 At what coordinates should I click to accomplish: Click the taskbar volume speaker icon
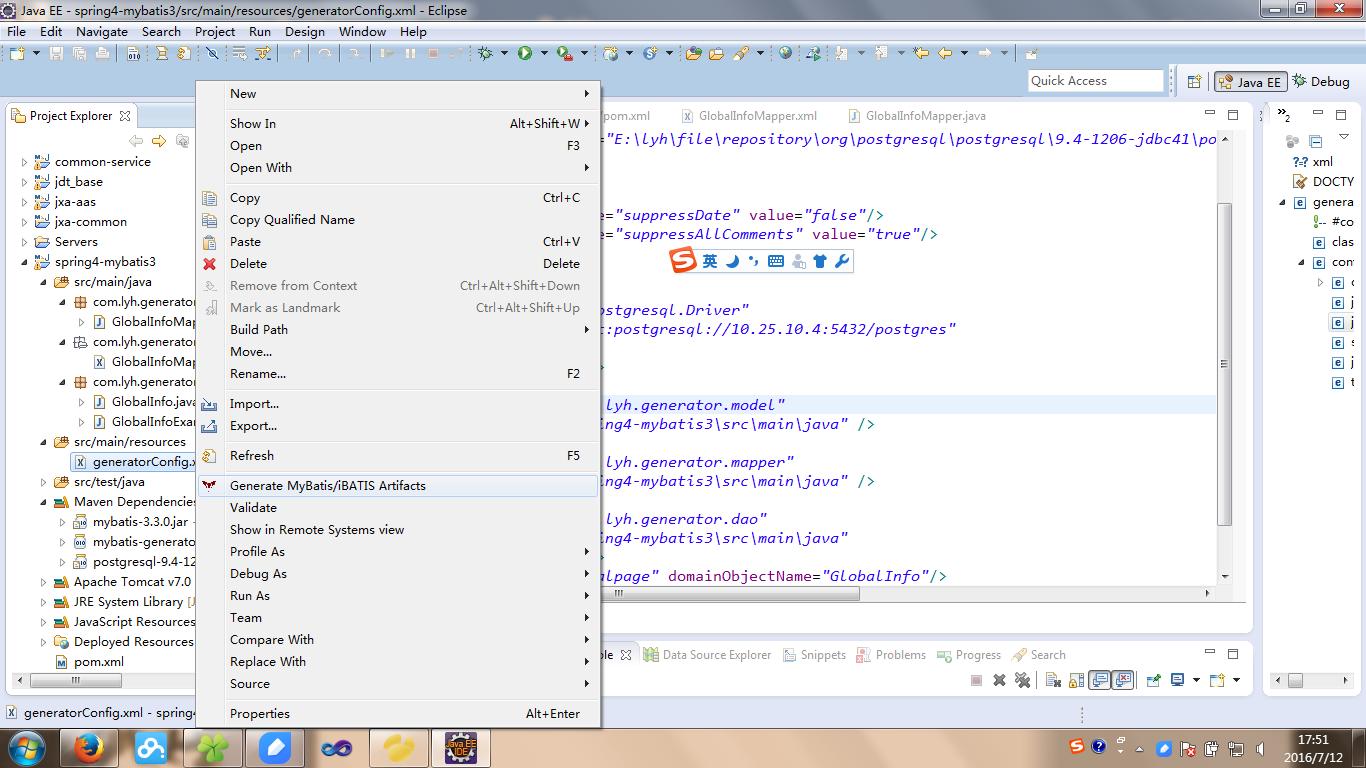(1259, 747)
